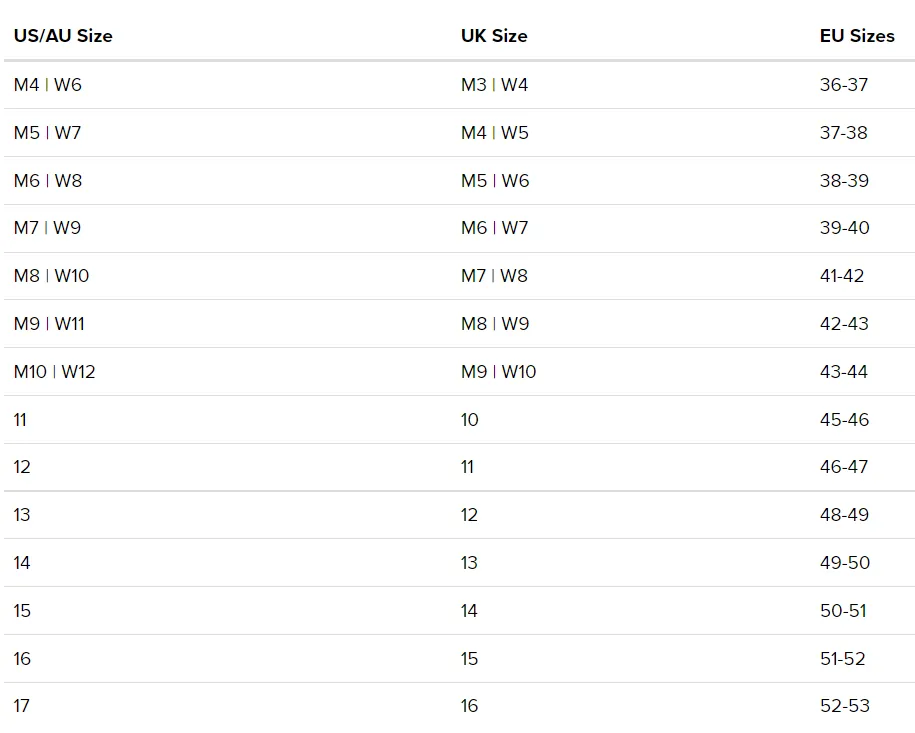The image size is (915, 733).
Task: Click the EU size 48-49 cell
Action: tap(844, 515)
